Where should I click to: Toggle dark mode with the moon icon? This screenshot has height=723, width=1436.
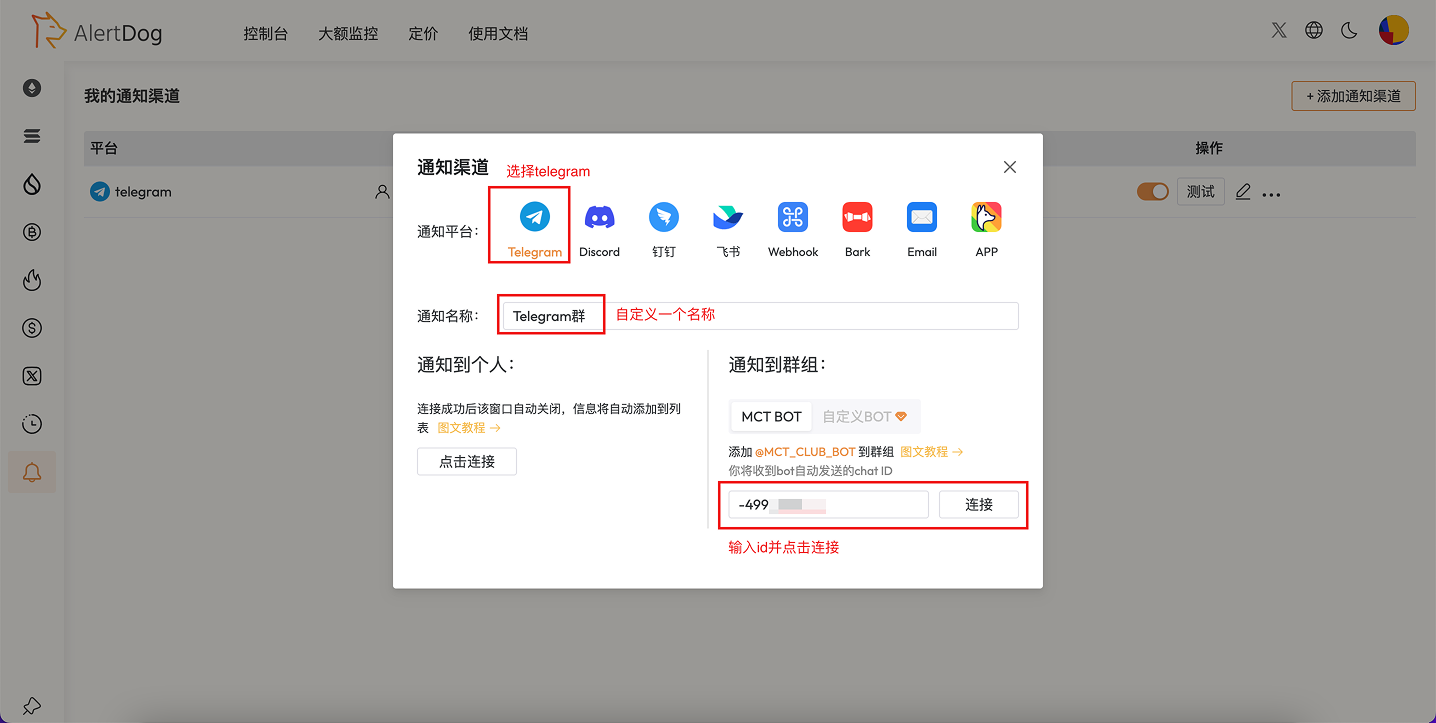[x=1348, y=30]
